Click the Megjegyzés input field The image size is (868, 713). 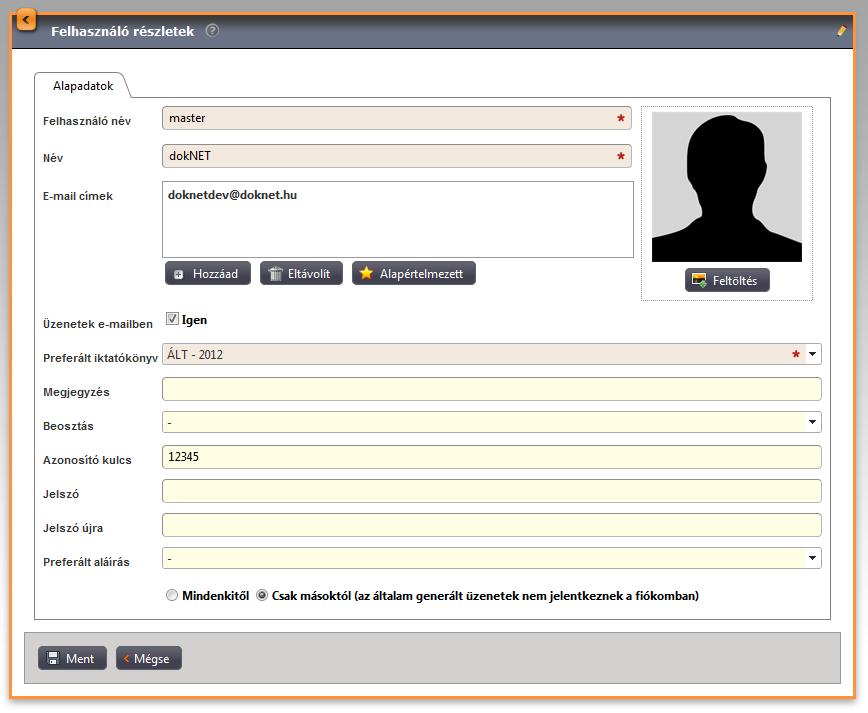point(492,389)
